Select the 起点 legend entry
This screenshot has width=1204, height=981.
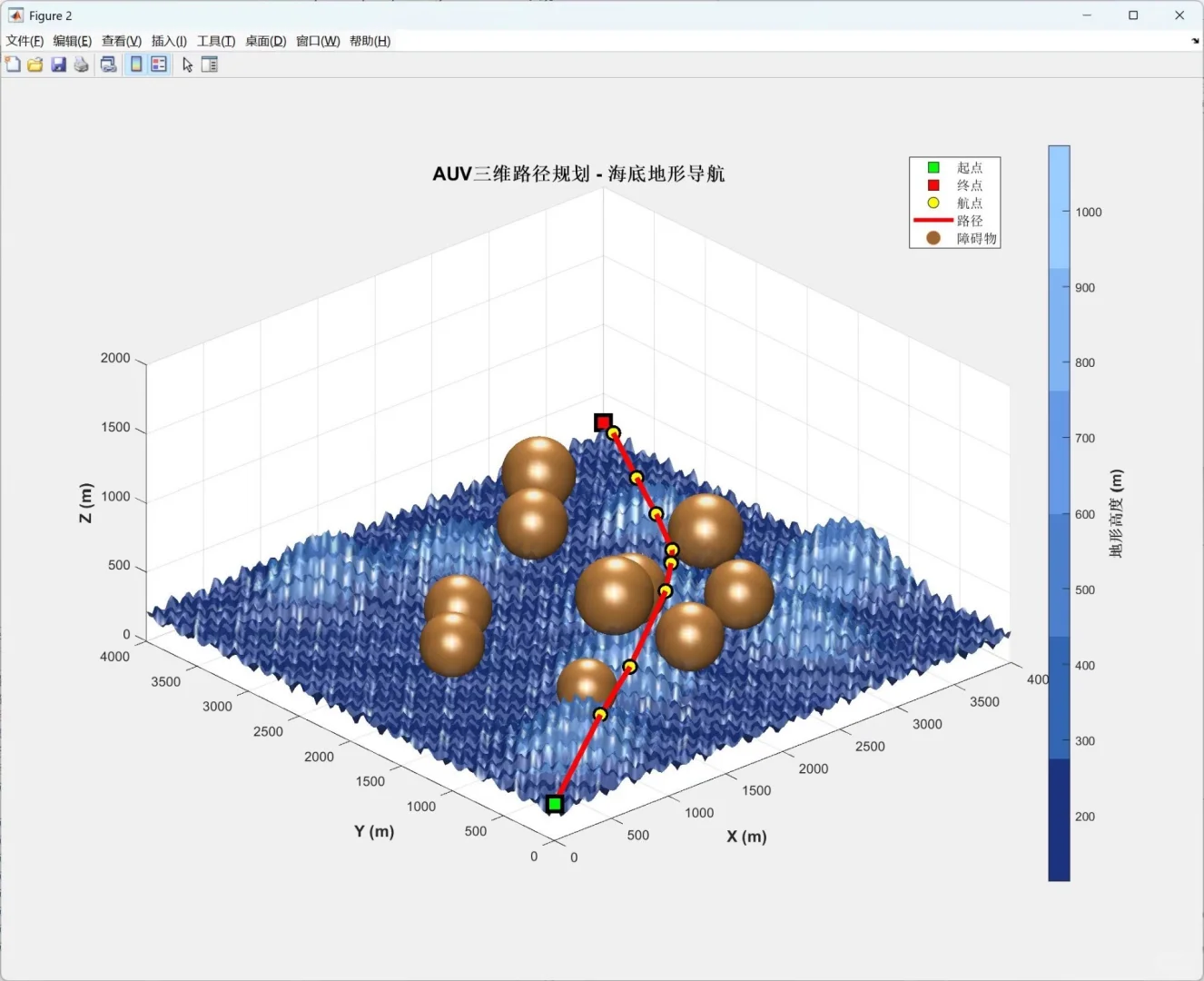point(954,167)
